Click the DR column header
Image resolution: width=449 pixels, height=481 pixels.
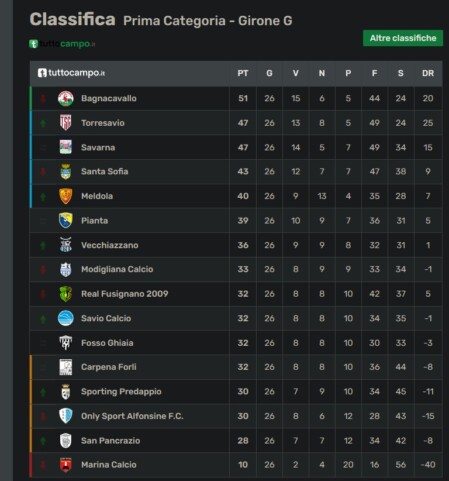pyautogui.click(x=428, y=73)
